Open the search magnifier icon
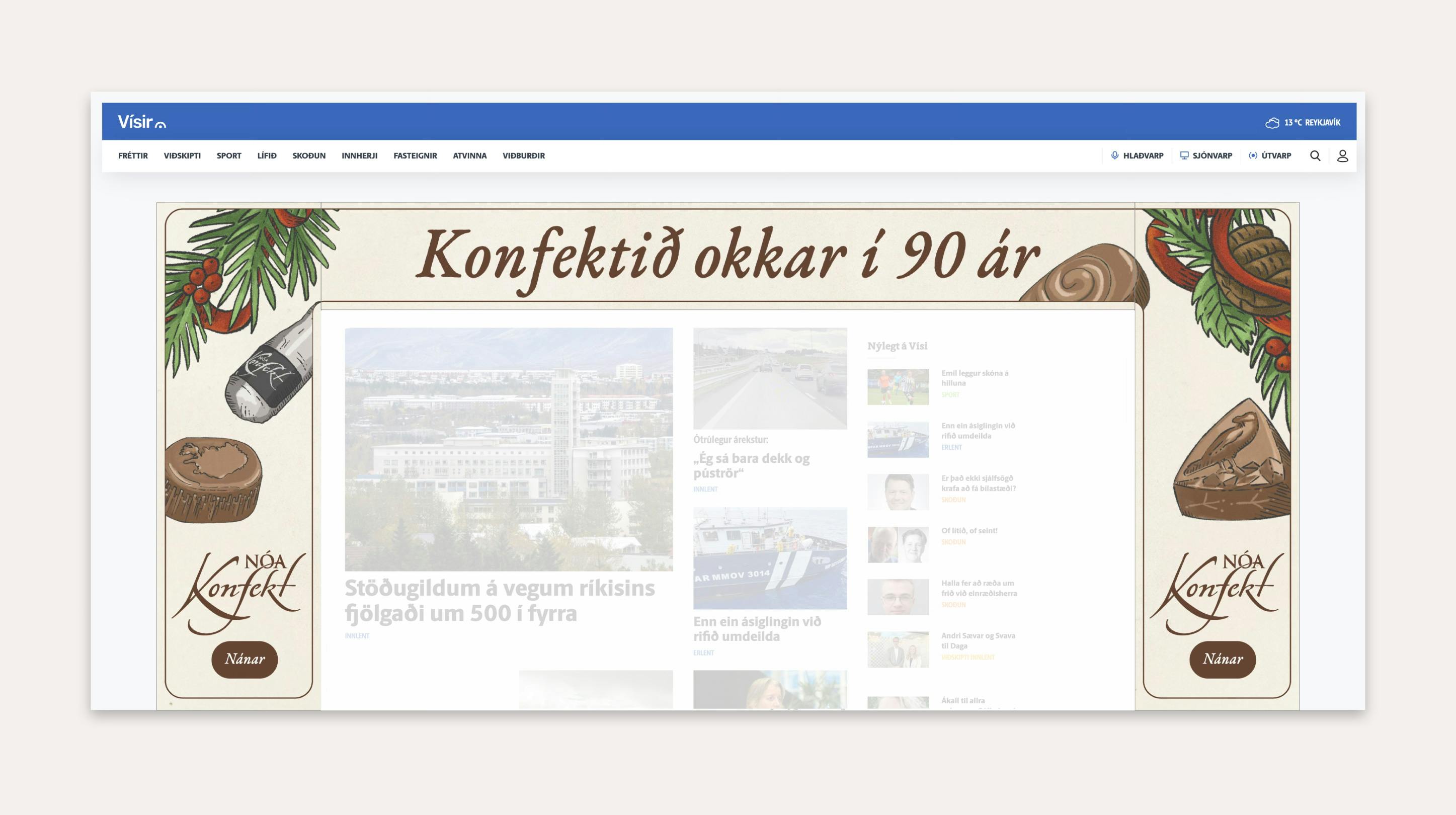This screenshot has height=815, width=1456. [x=1315, y=156]
